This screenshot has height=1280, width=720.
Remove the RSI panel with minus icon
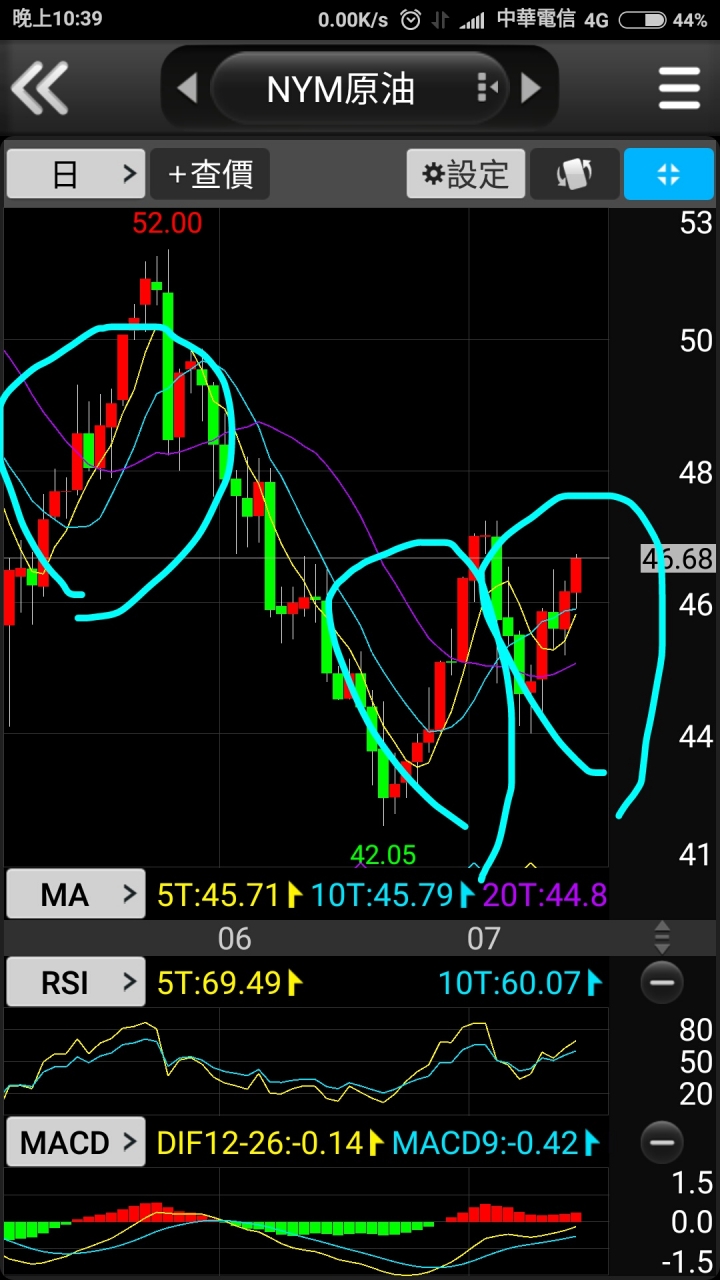661,982
